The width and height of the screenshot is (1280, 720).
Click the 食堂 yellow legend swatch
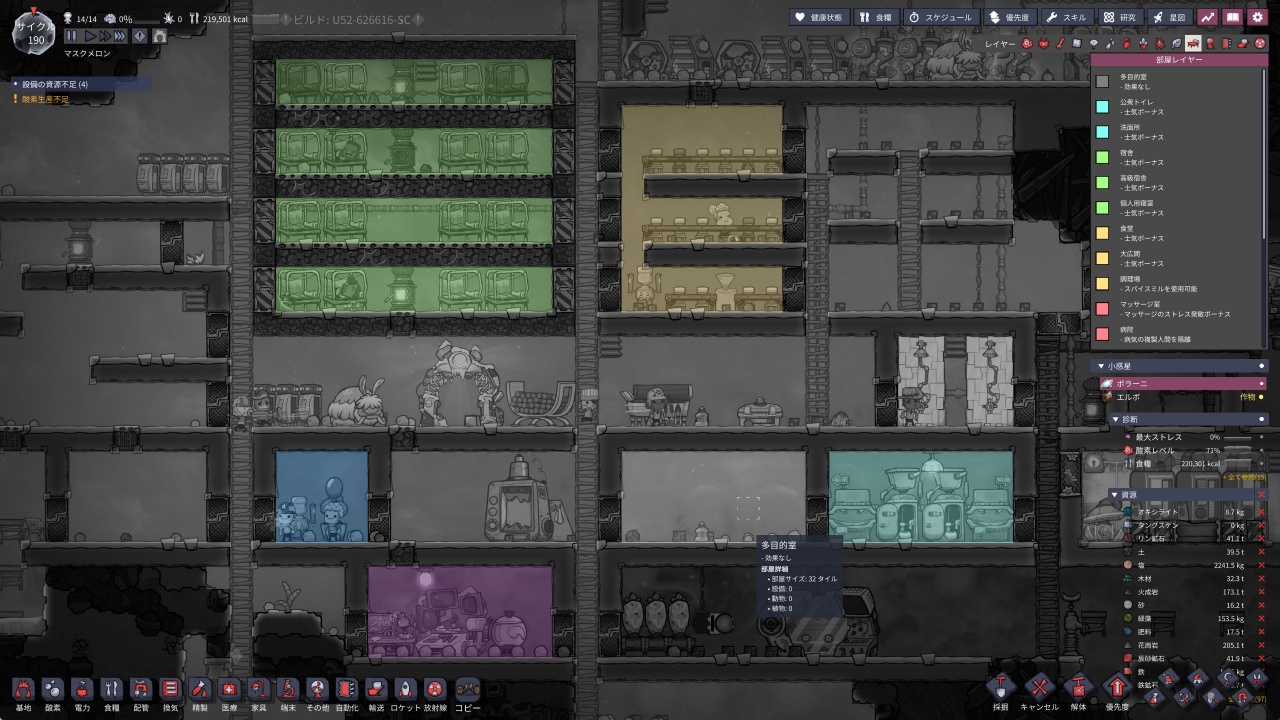(1102, 233)
